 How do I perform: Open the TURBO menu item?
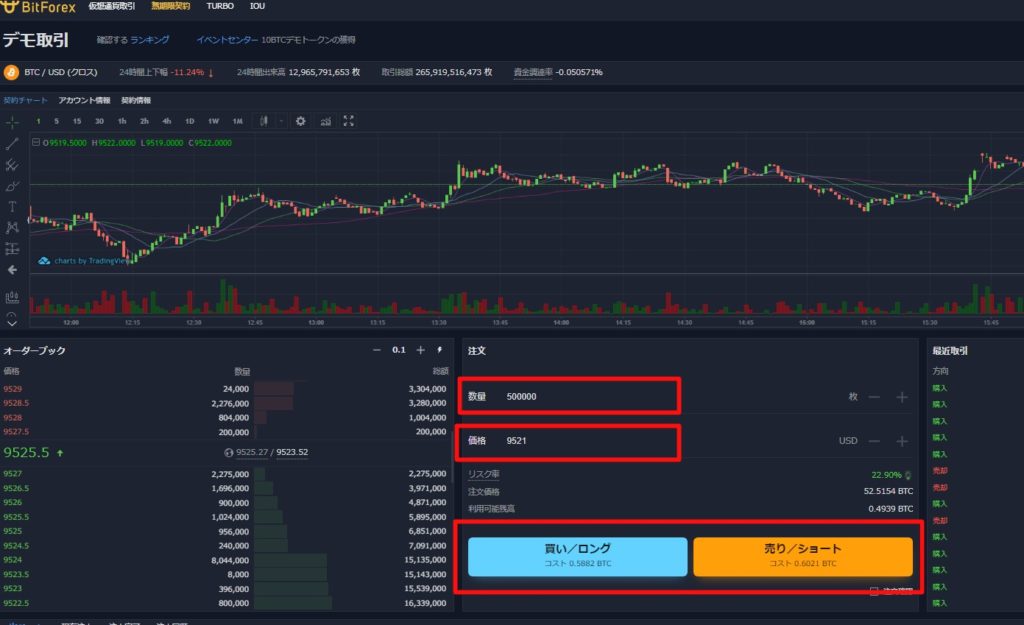coord(220,6)
